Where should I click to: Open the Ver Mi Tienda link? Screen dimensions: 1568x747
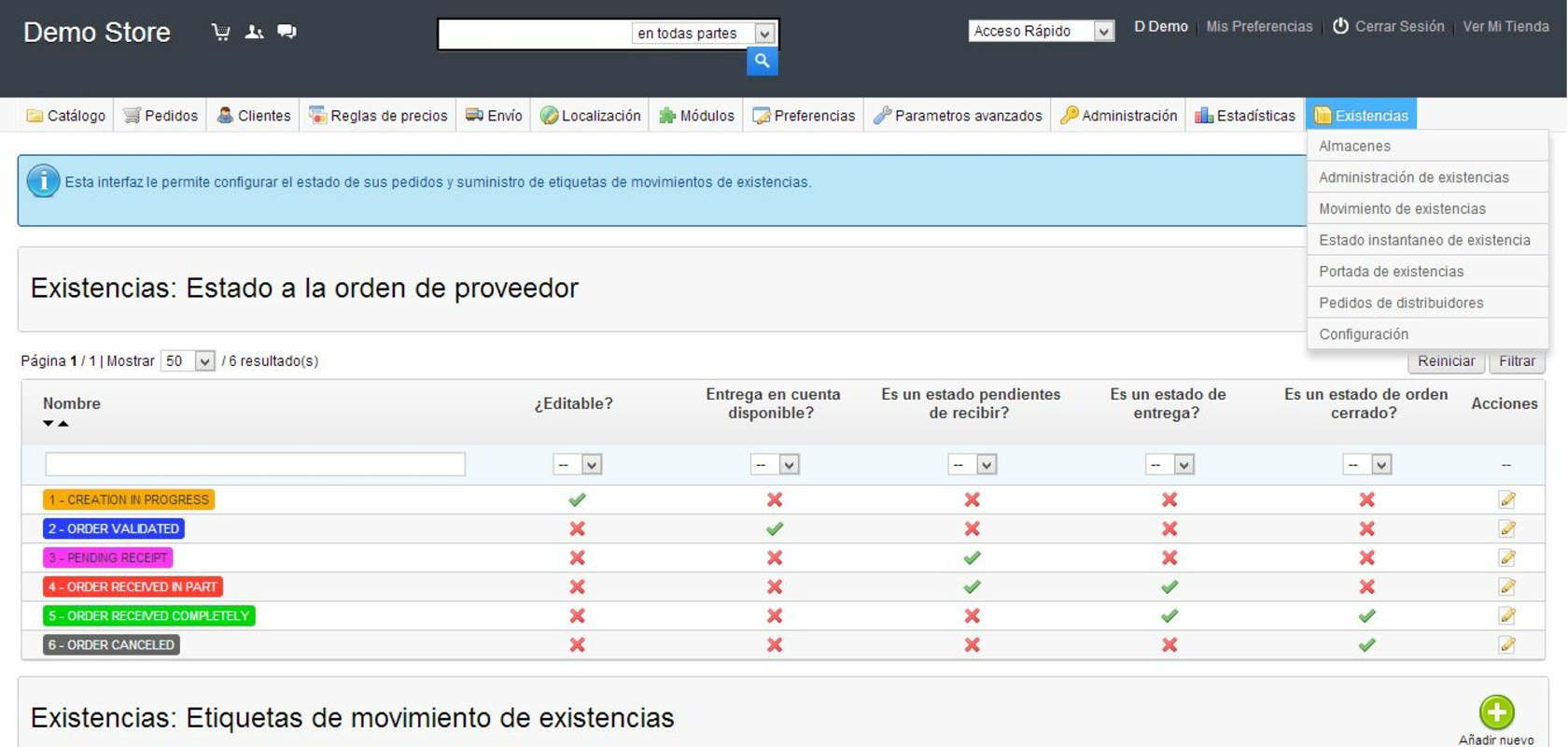click(1505, 26)
